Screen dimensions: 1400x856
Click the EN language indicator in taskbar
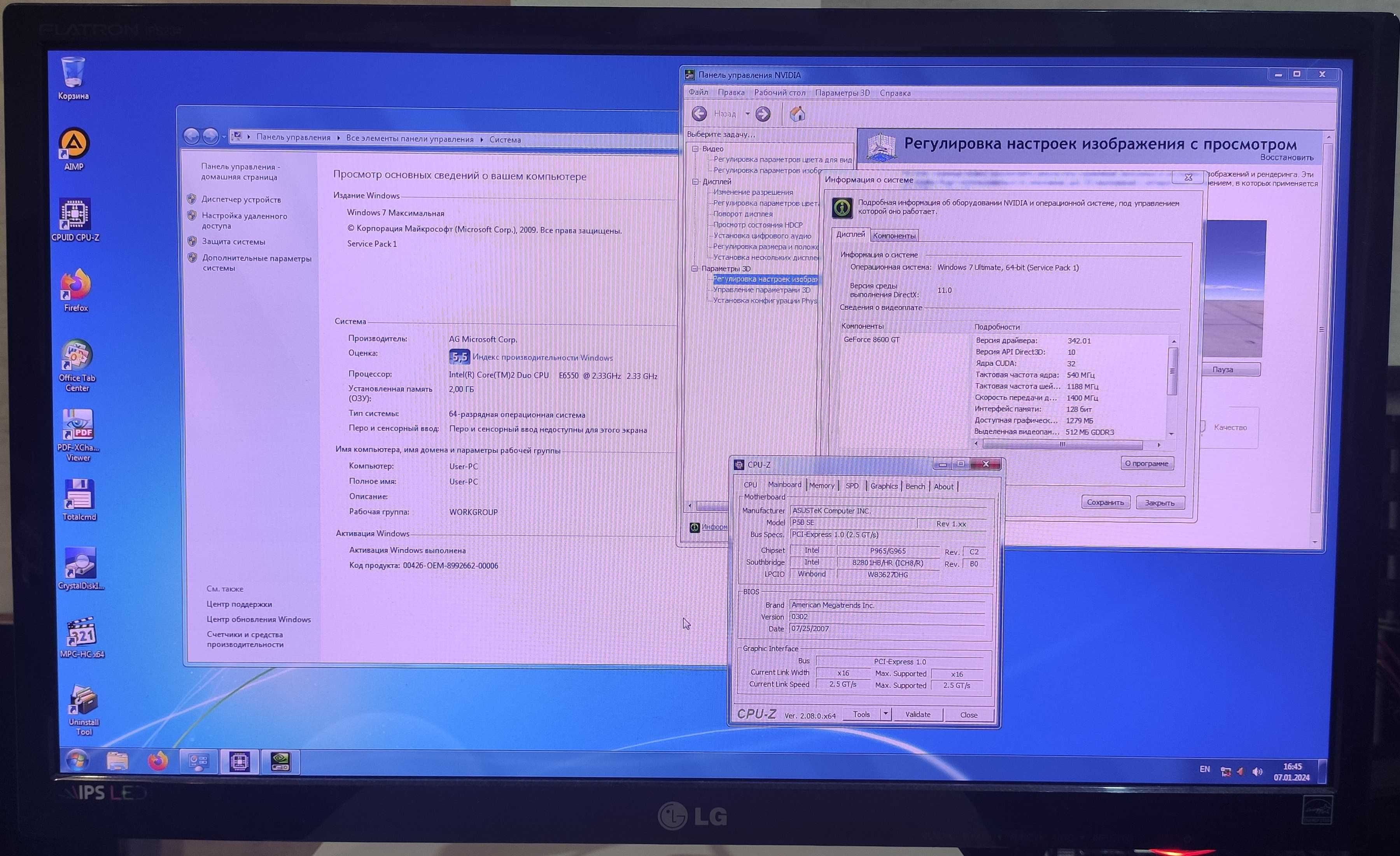(1204, 769)
